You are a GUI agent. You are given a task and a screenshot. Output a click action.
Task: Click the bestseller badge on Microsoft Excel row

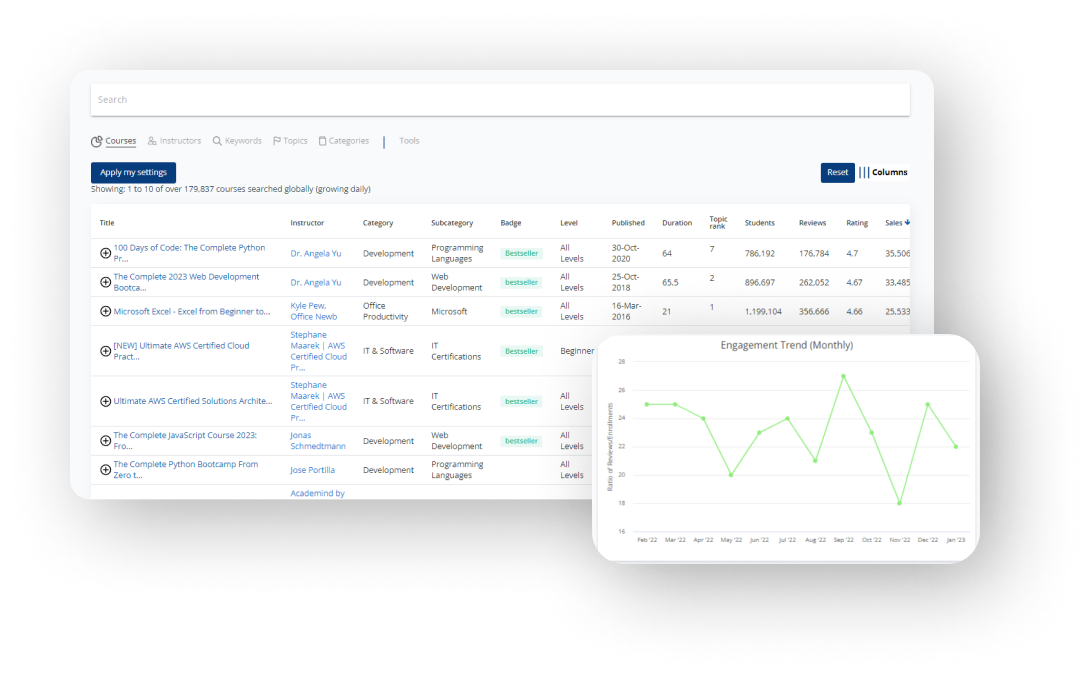(x=522, y=311)
